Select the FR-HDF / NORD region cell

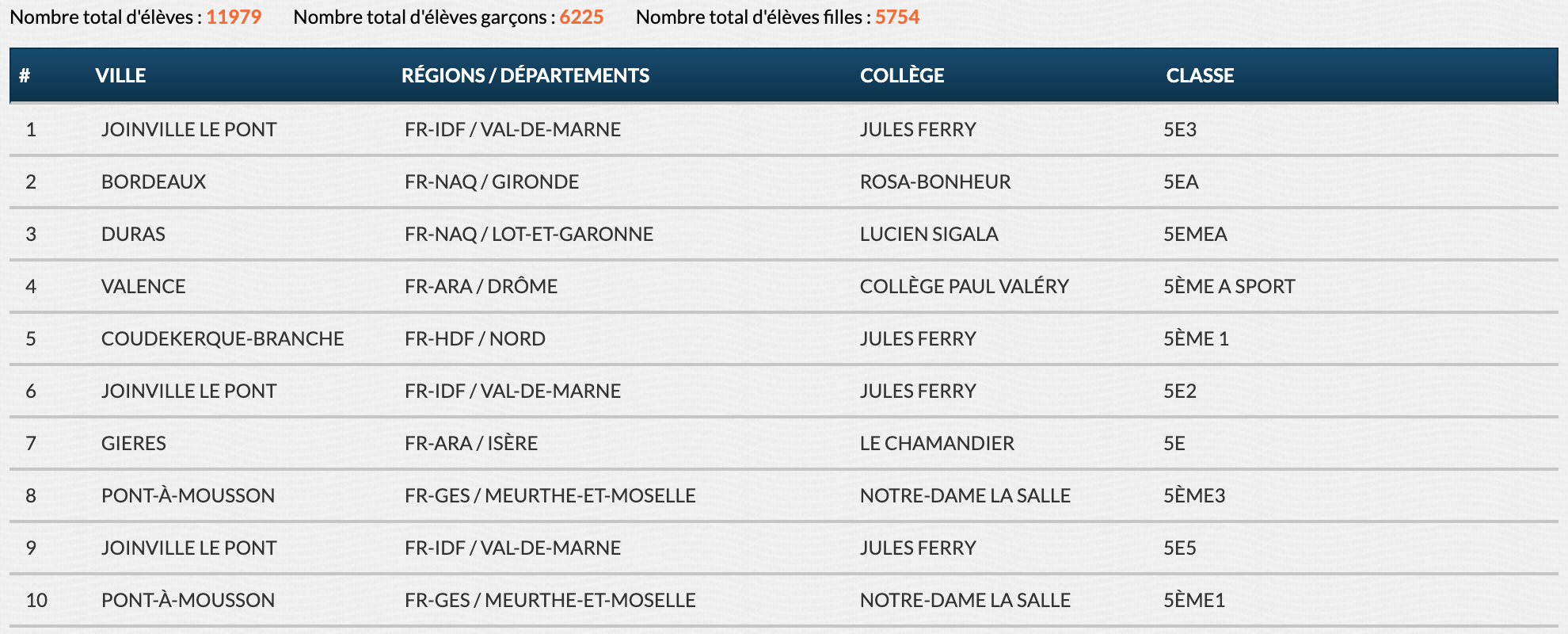[475, 338]
